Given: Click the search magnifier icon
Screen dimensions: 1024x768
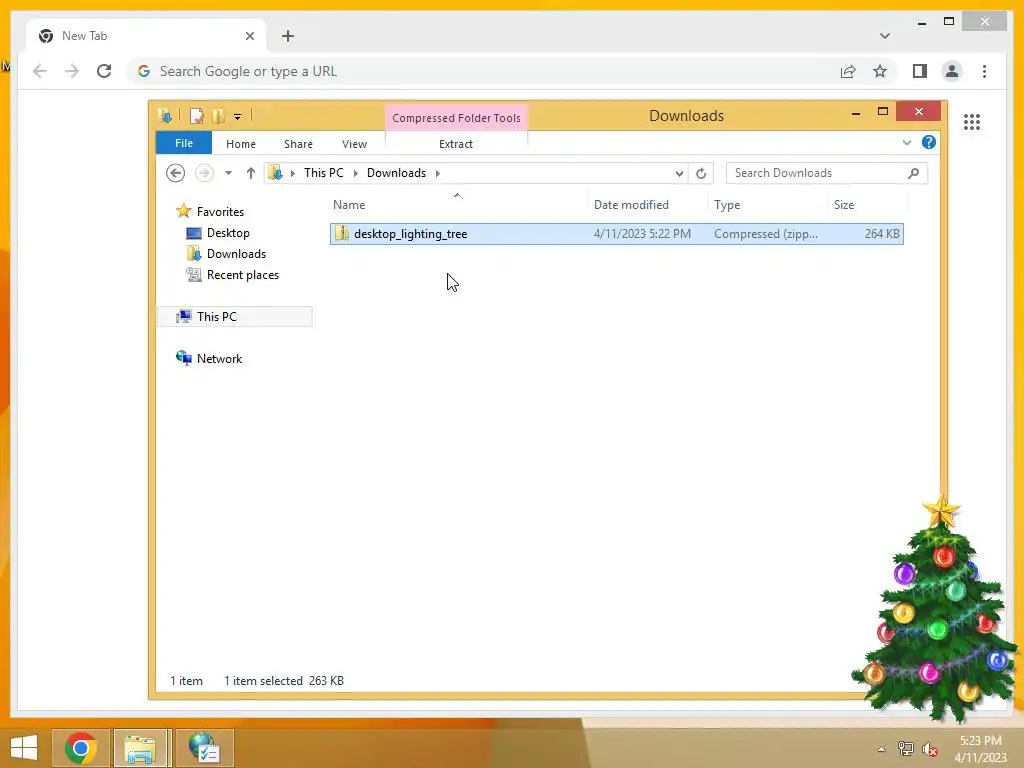Looking at the screenshot, I should click(x=914, y=173).
